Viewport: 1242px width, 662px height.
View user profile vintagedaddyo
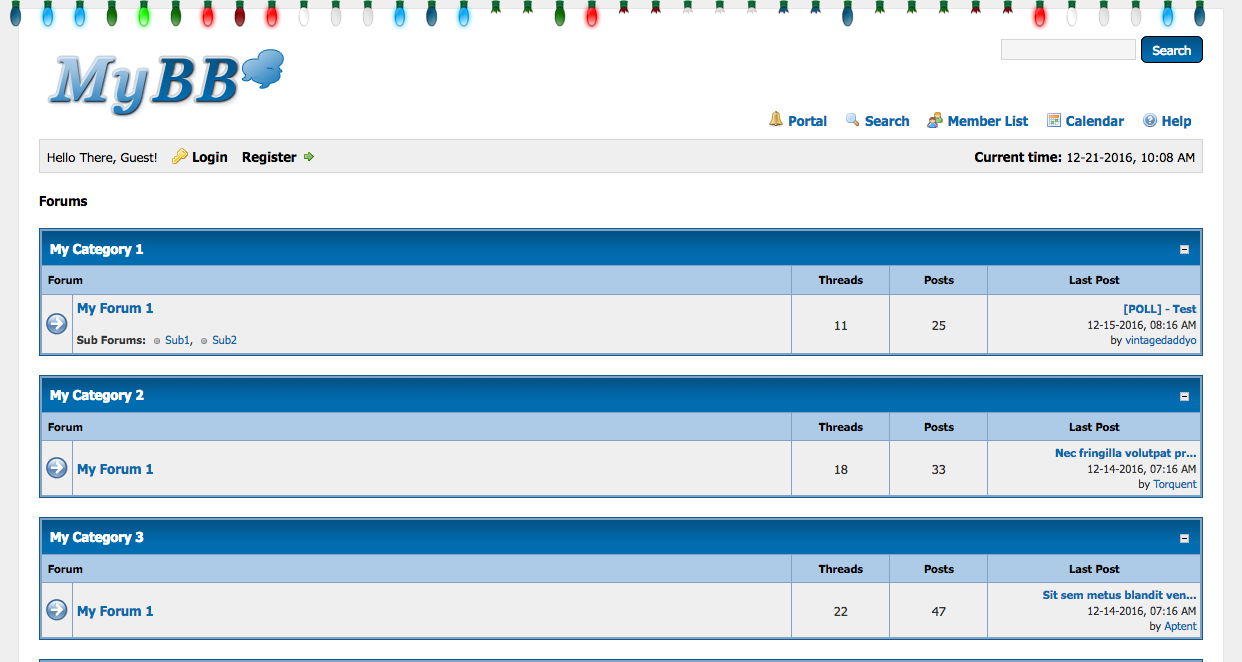point(1160,340)
